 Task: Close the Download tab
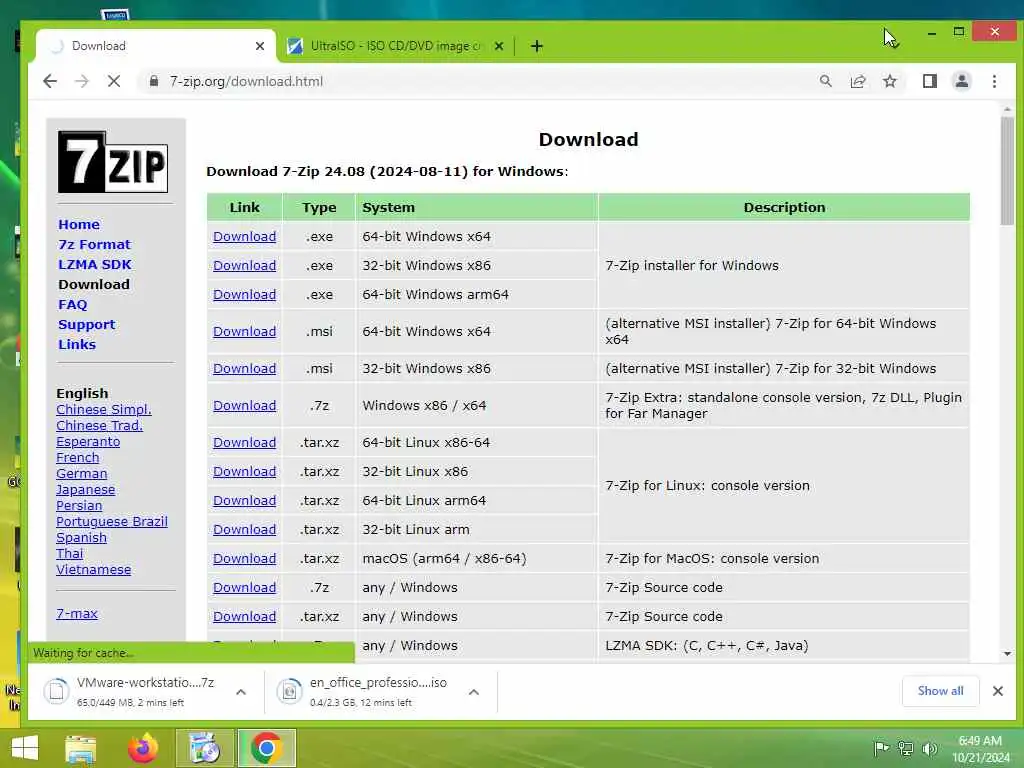pyautogui.click(x=260, y=46)
